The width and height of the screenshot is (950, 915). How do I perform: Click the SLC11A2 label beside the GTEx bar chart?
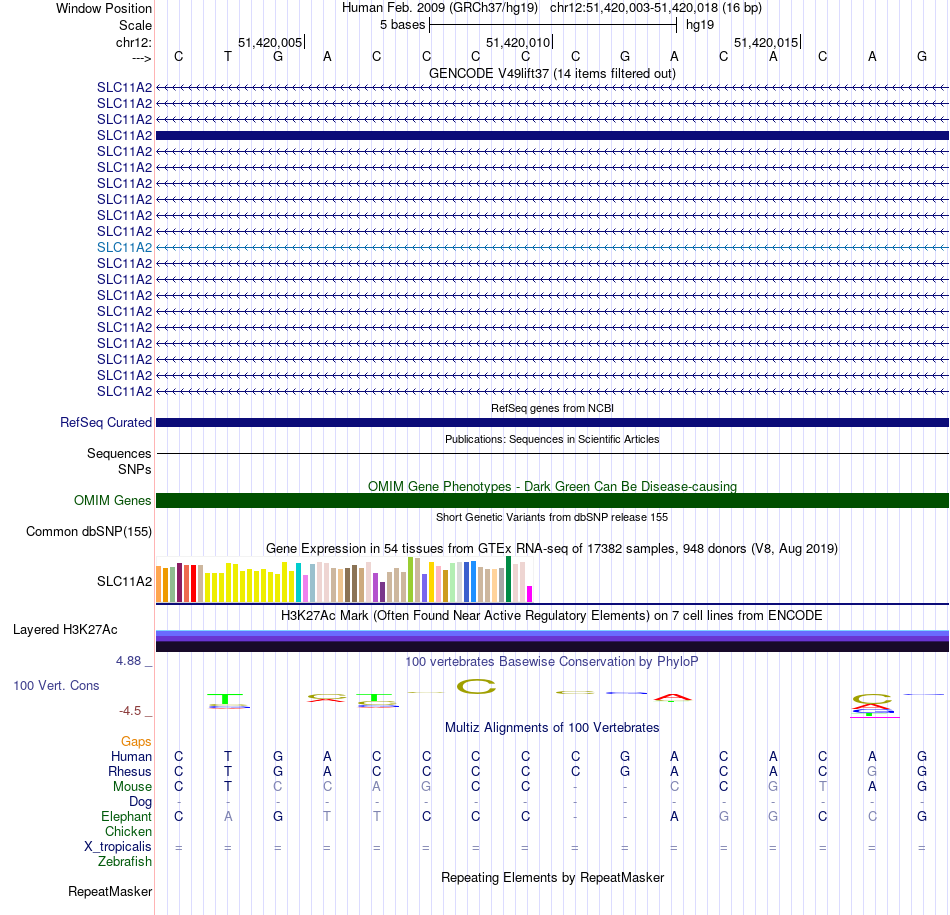pos(124,581)
